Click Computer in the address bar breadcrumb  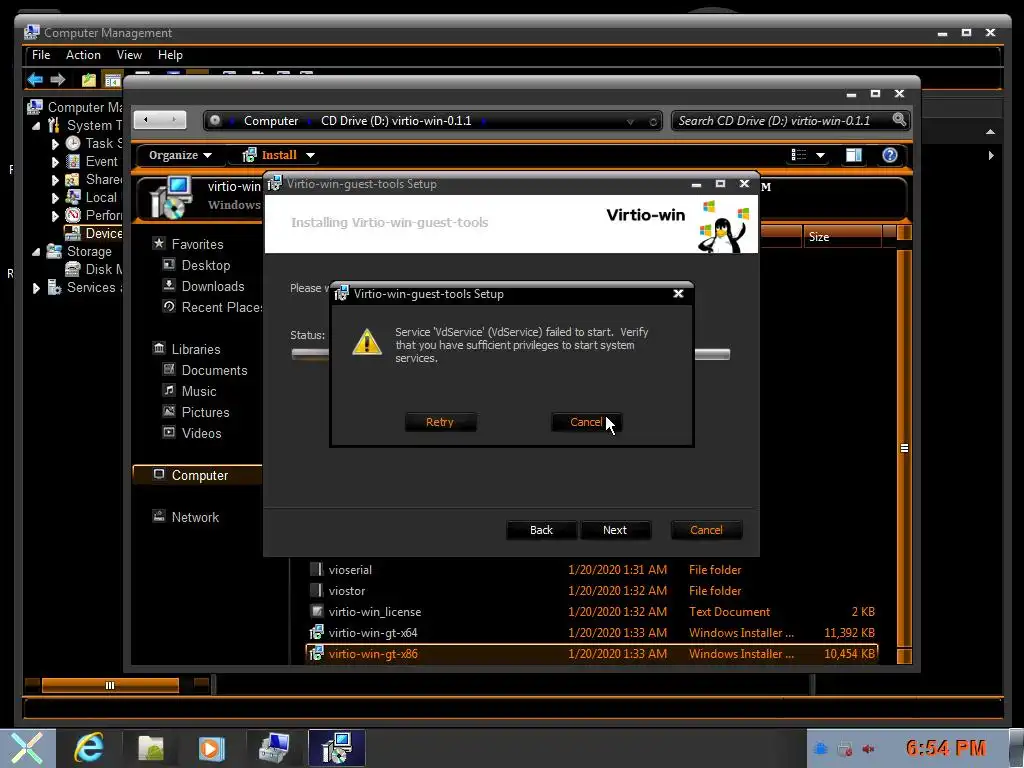click(271, 121)
